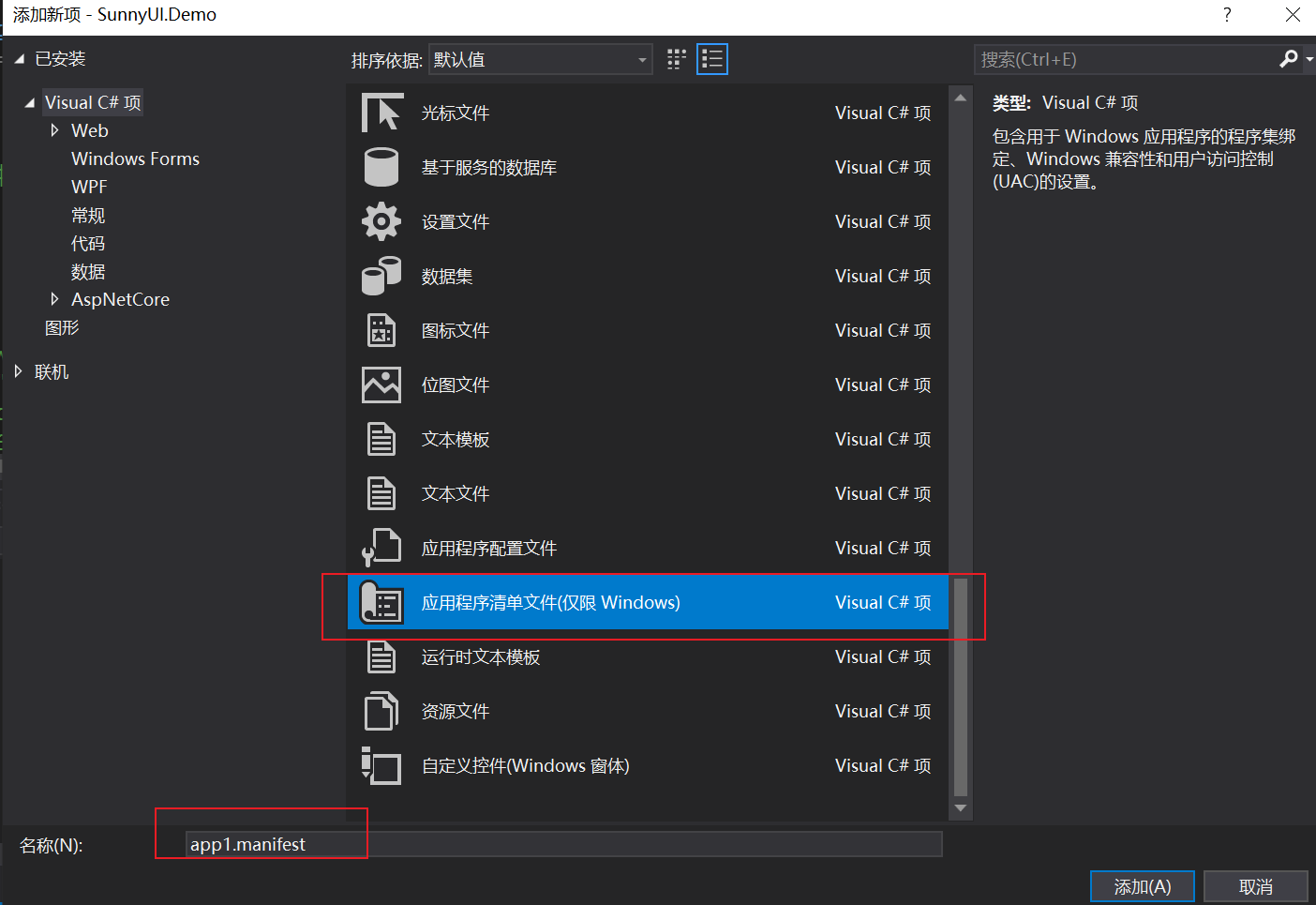Click the template list scroll-up arrow

(x=961, y=98)
